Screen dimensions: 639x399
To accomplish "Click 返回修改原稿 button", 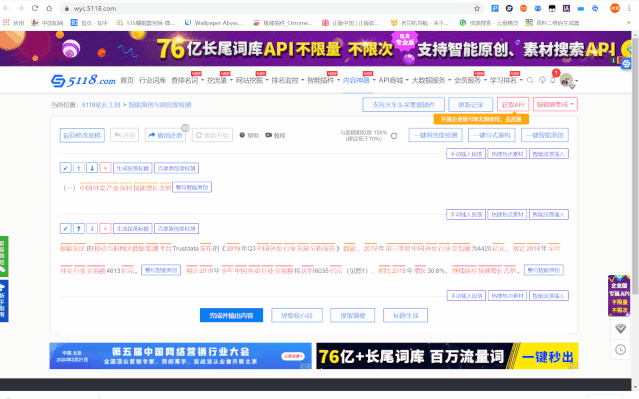I will [x=82, y=135].
